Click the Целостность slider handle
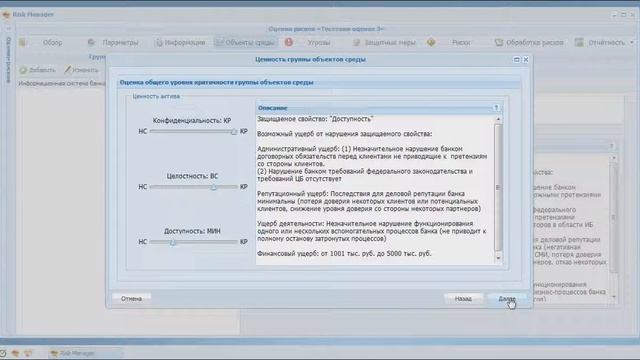The width and height of the screenshot is (640, 360). pyautogui.click(x=213, y=187)
